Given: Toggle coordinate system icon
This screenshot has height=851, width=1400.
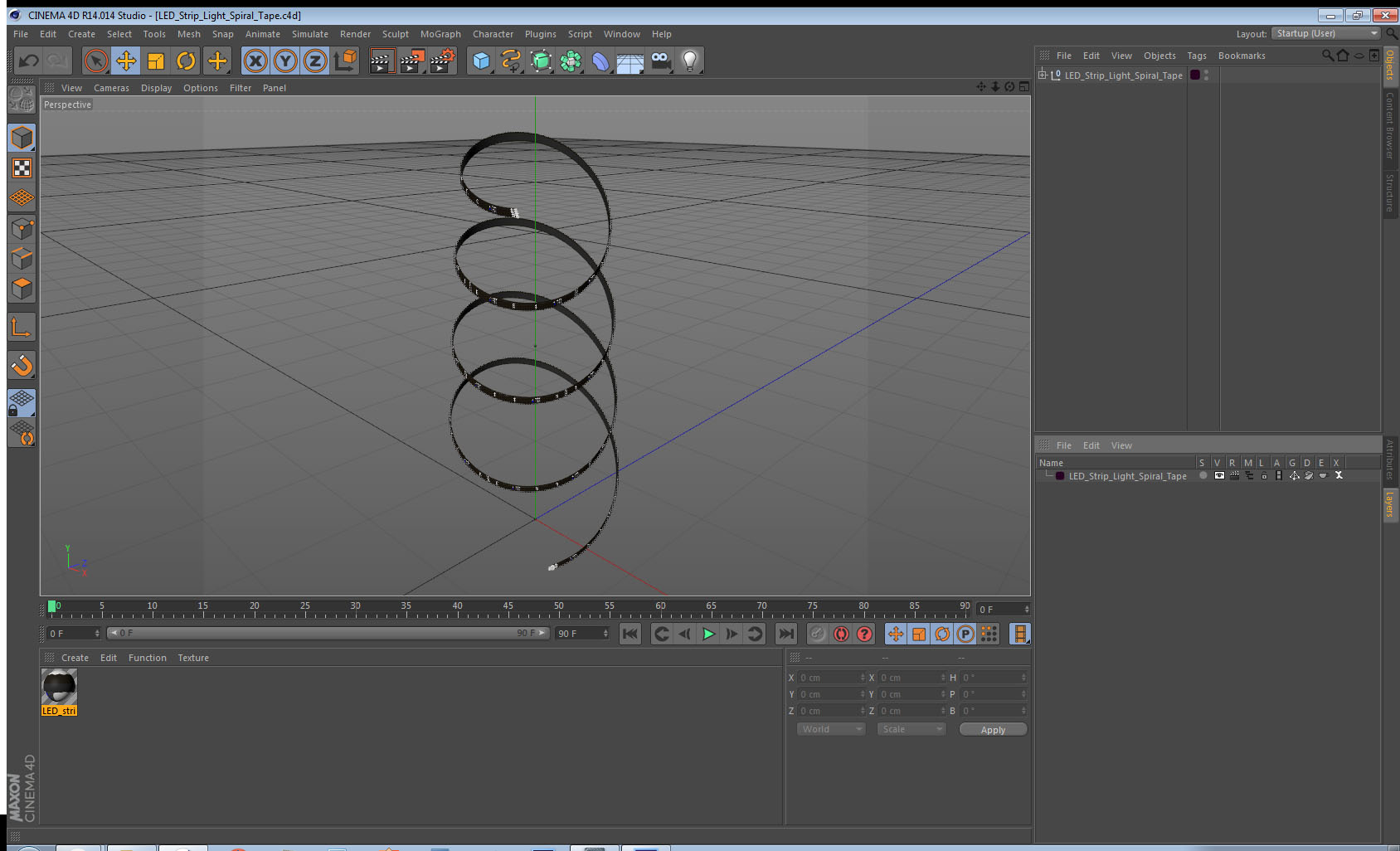Looking at the screenshot, I should pyautogui.click(x=345, y=61).
